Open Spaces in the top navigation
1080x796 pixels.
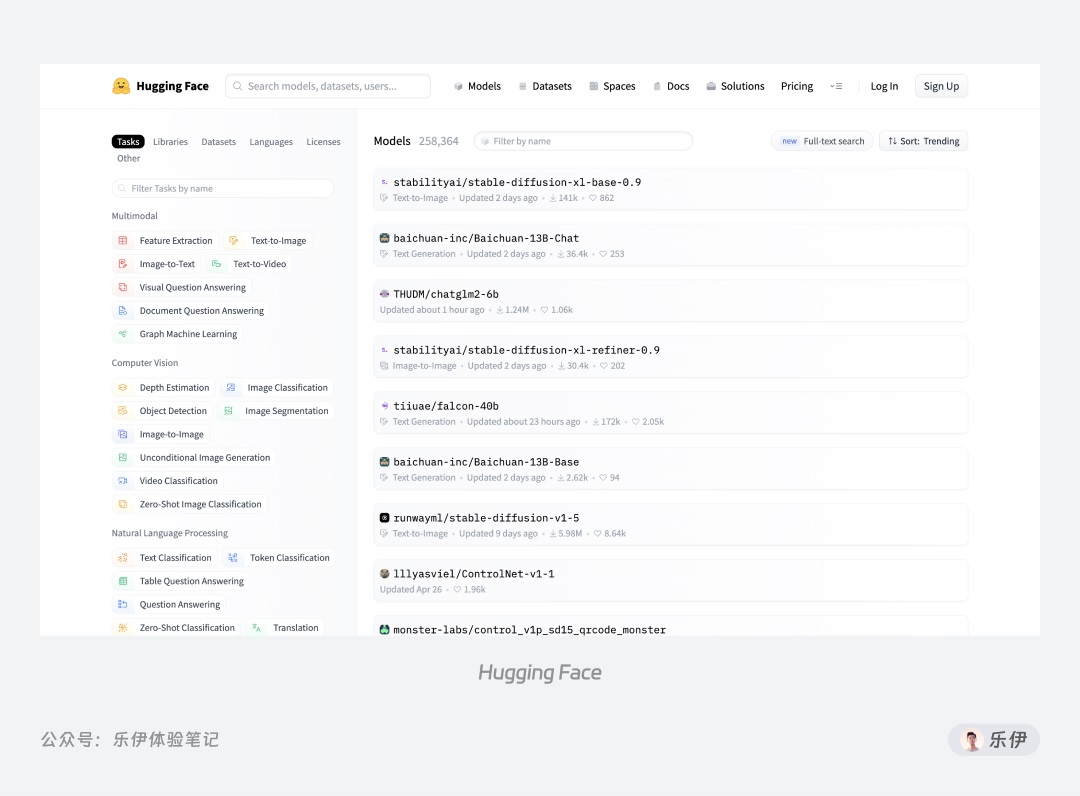coord(612,86)
